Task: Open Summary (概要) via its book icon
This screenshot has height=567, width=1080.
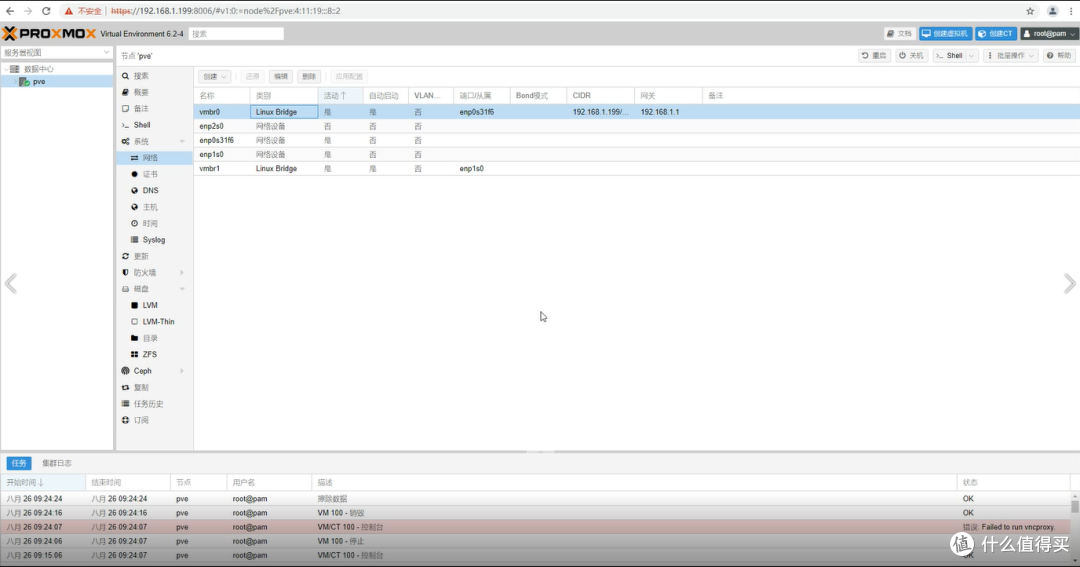Action: coord(125,92)
